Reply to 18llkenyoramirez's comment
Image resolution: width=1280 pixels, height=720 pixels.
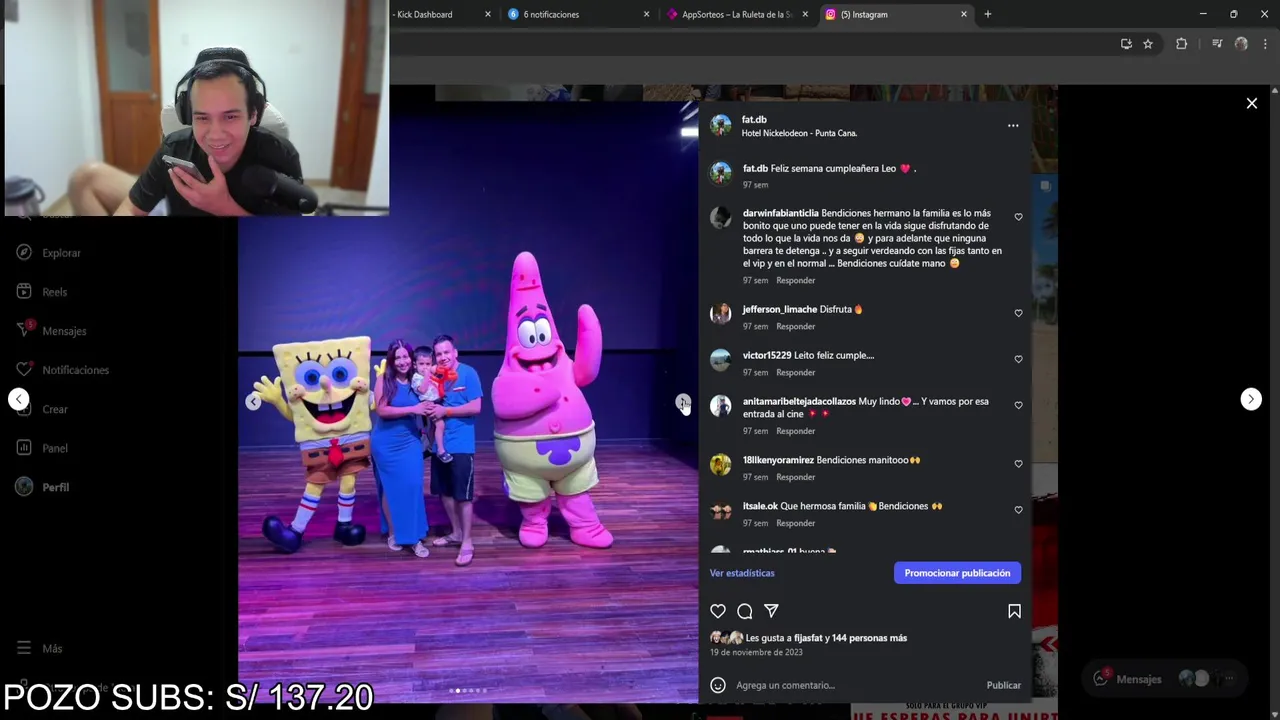(795, 477)
